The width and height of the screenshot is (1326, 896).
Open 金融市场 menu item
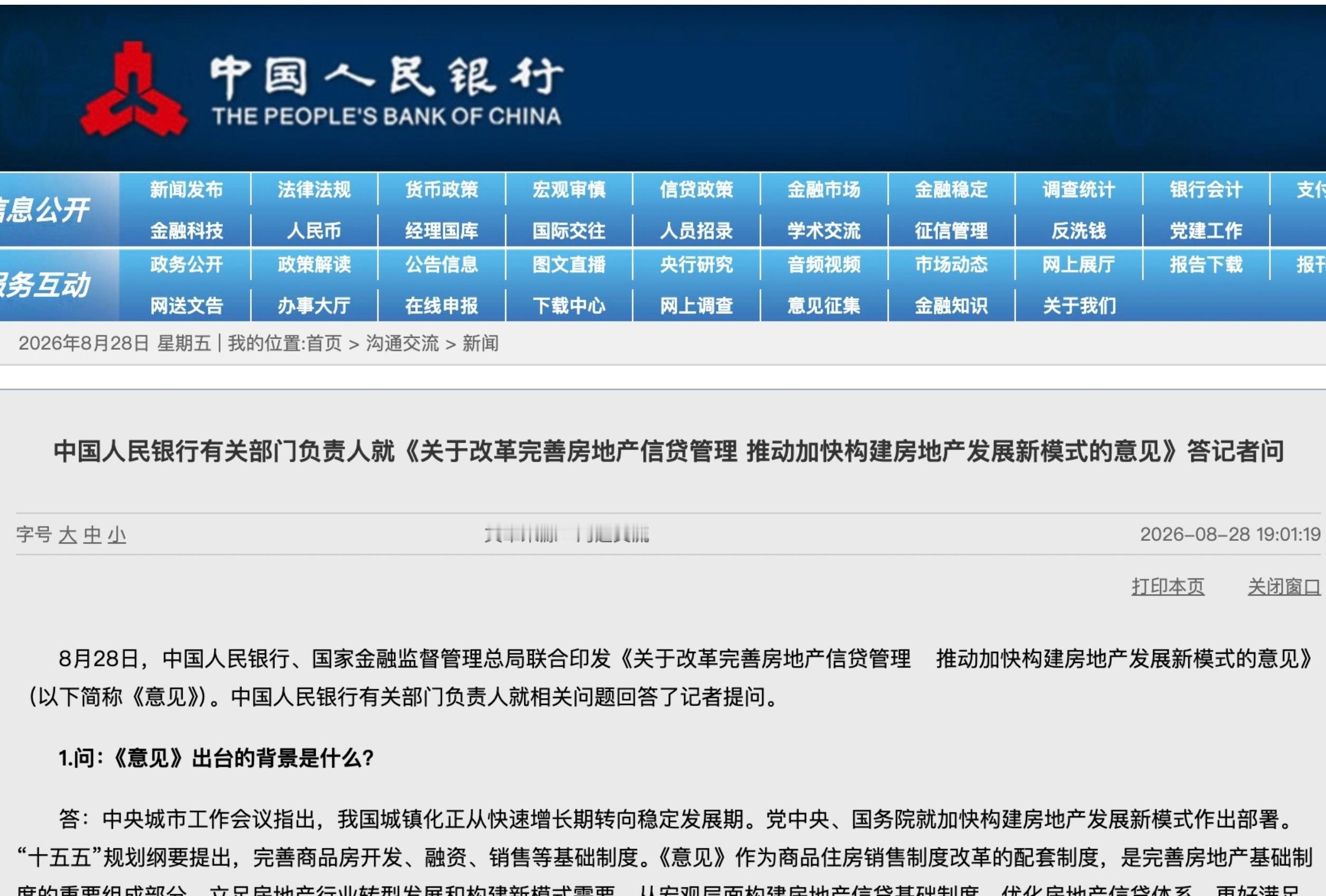[824, 189]
